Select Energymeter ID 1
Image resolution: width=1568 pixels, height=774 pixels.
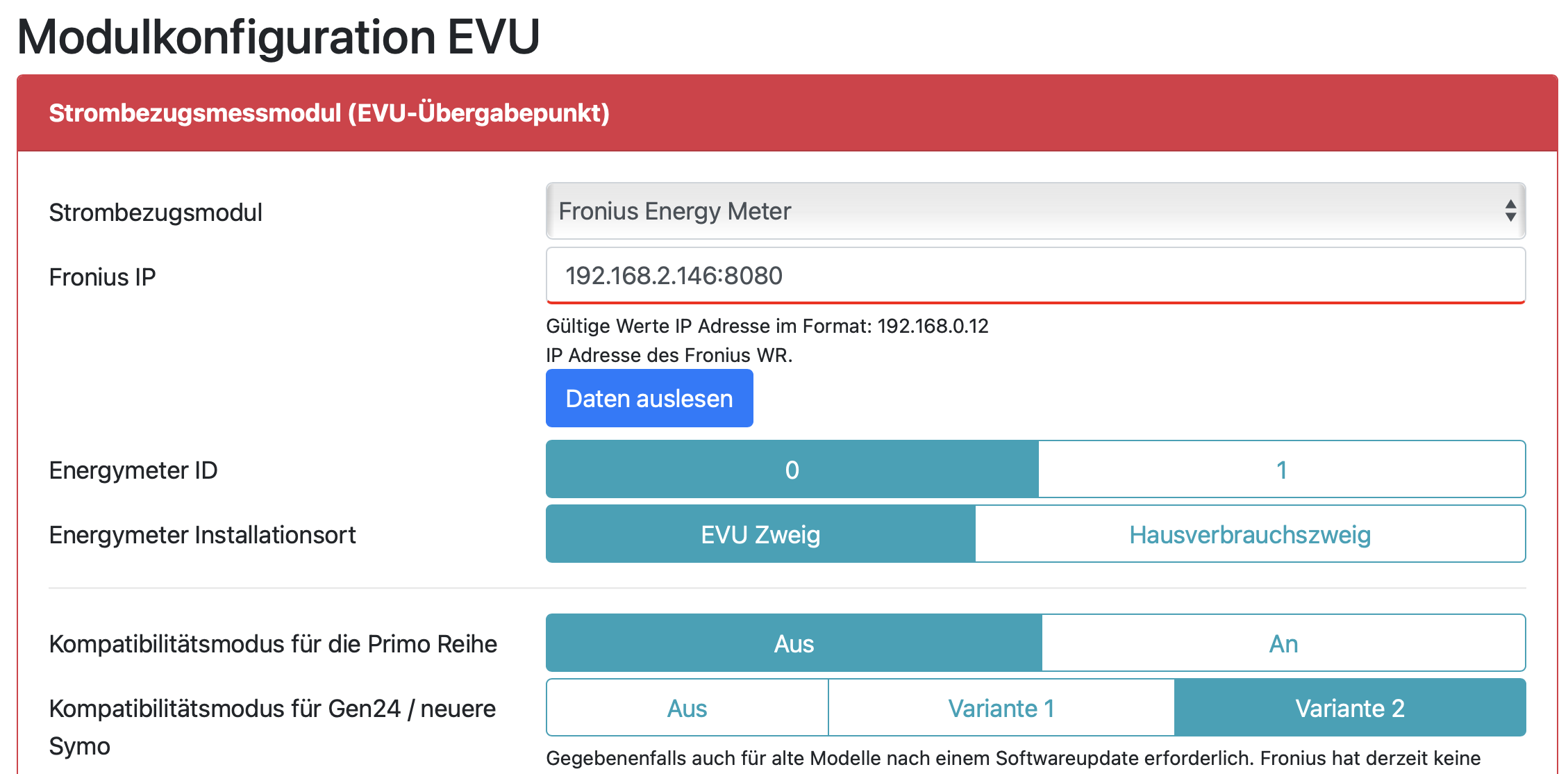tap(1281, 470)
